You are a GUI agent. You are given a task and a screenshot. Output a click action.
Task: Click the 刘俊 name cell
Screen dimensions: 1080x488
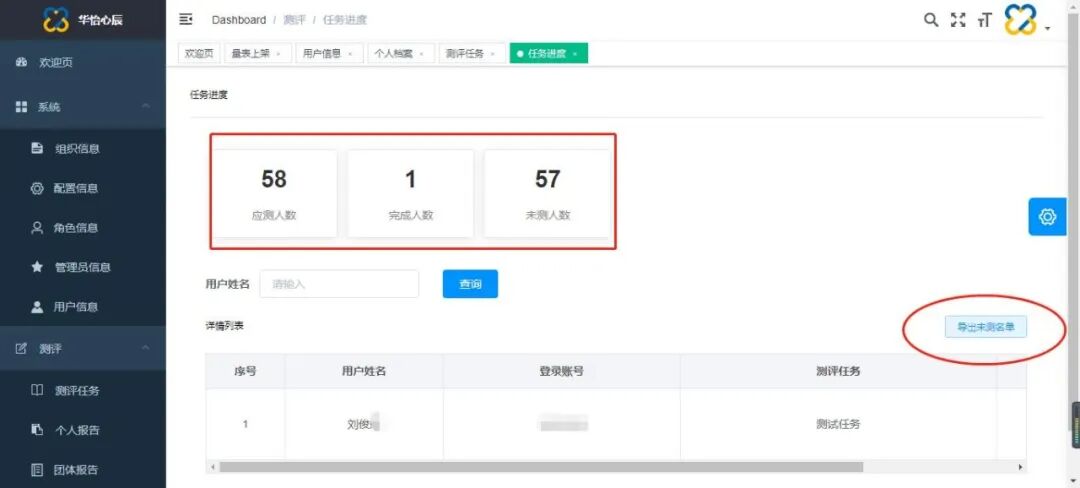(364, 424)
